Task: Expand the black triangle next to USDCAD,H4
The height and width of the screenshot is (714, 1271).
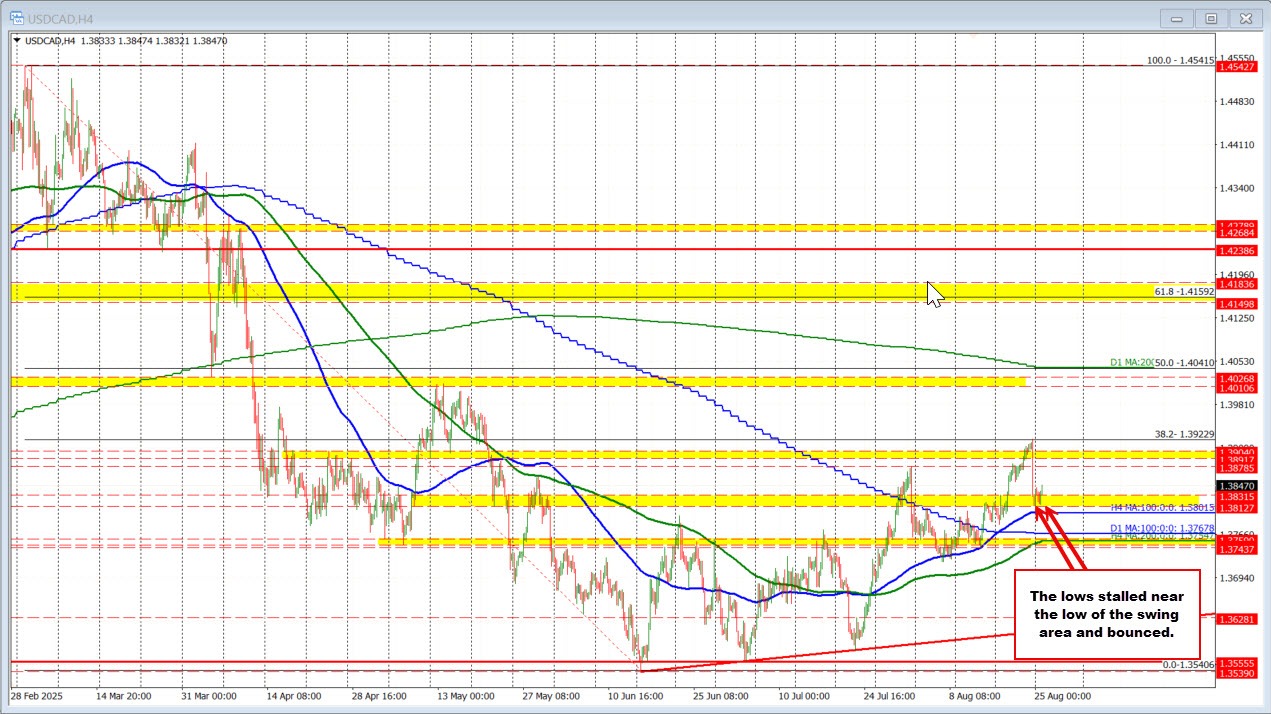Action: coord(17,41)
